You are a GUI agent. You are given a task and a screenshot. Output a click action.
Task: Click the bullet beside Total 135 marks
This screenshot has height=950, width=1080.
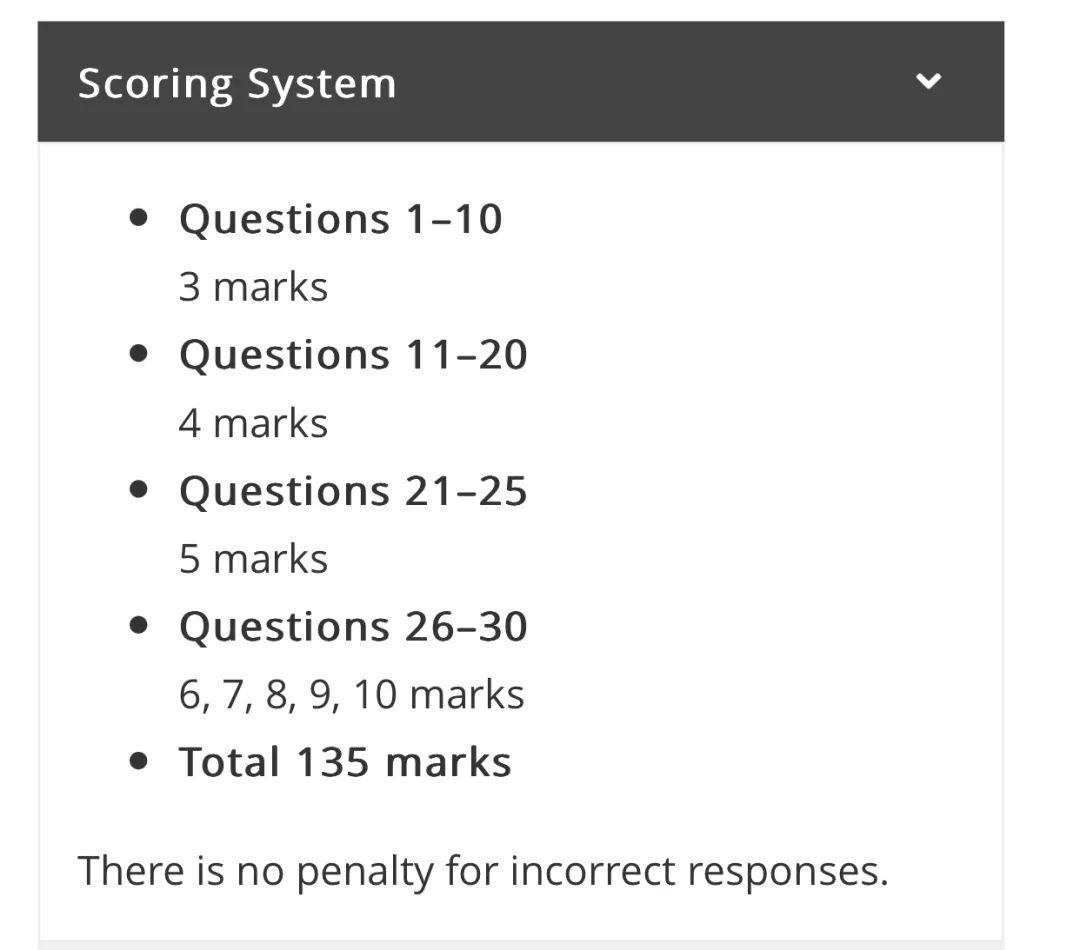click(138, 761)
